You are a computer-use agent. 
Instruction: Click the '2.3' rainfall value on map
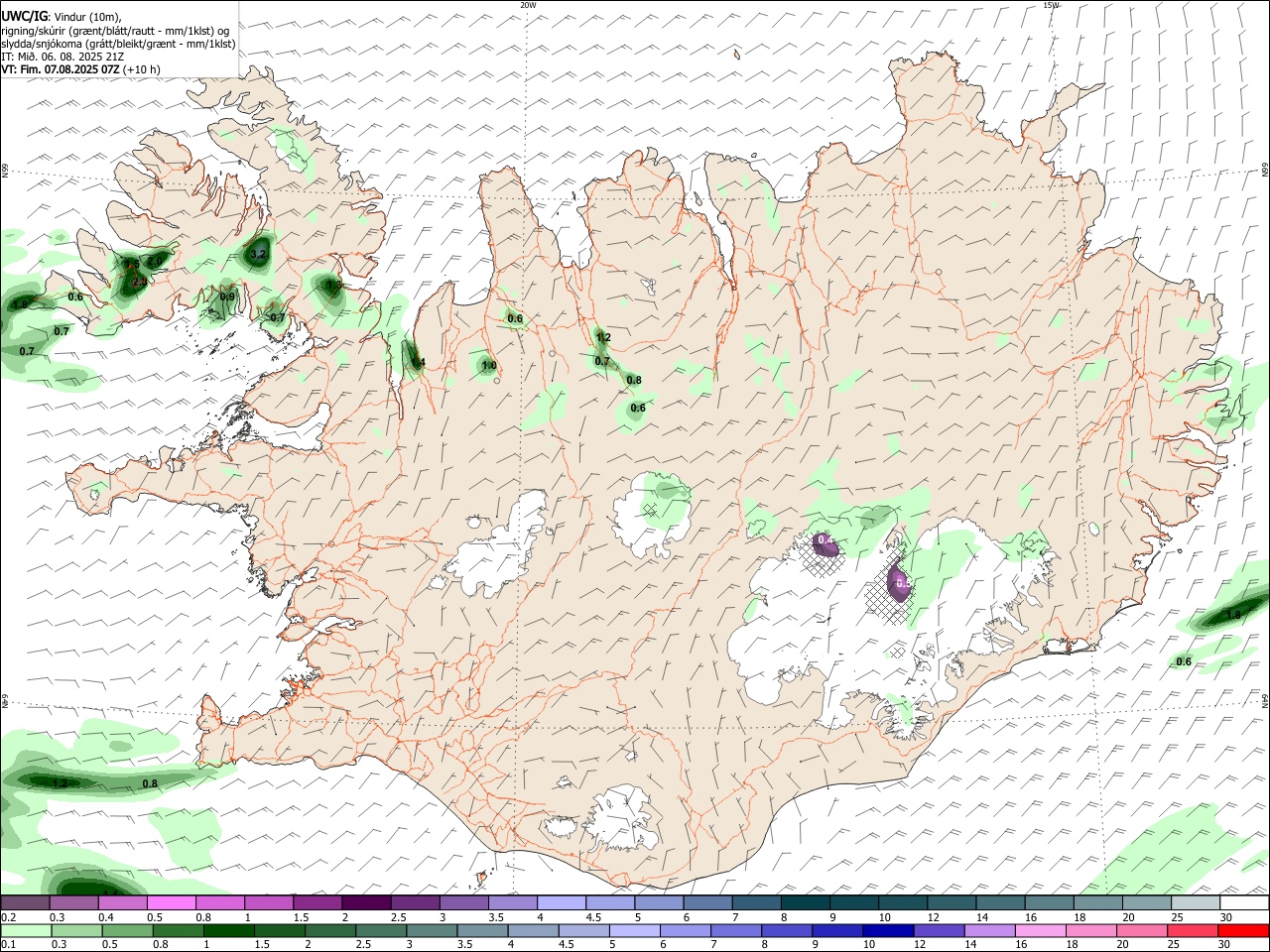tap(139, 283)
